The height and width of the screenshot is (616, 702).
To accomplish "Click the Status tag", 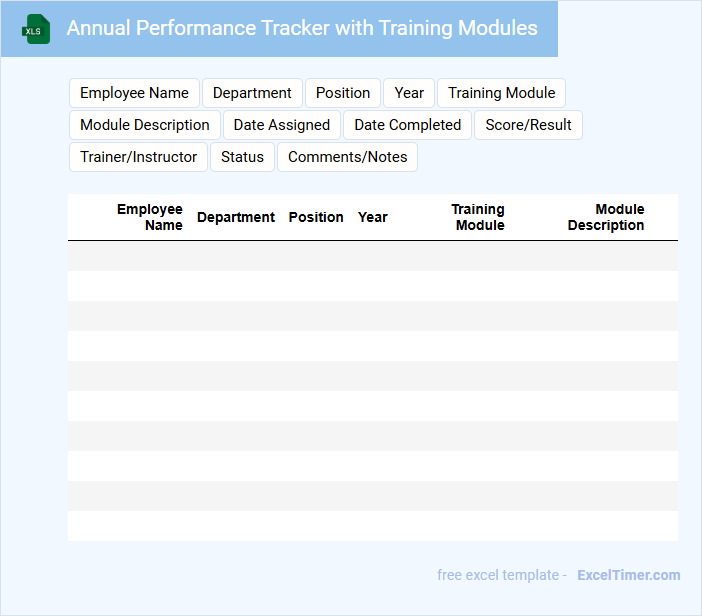I will pos(242,157).
